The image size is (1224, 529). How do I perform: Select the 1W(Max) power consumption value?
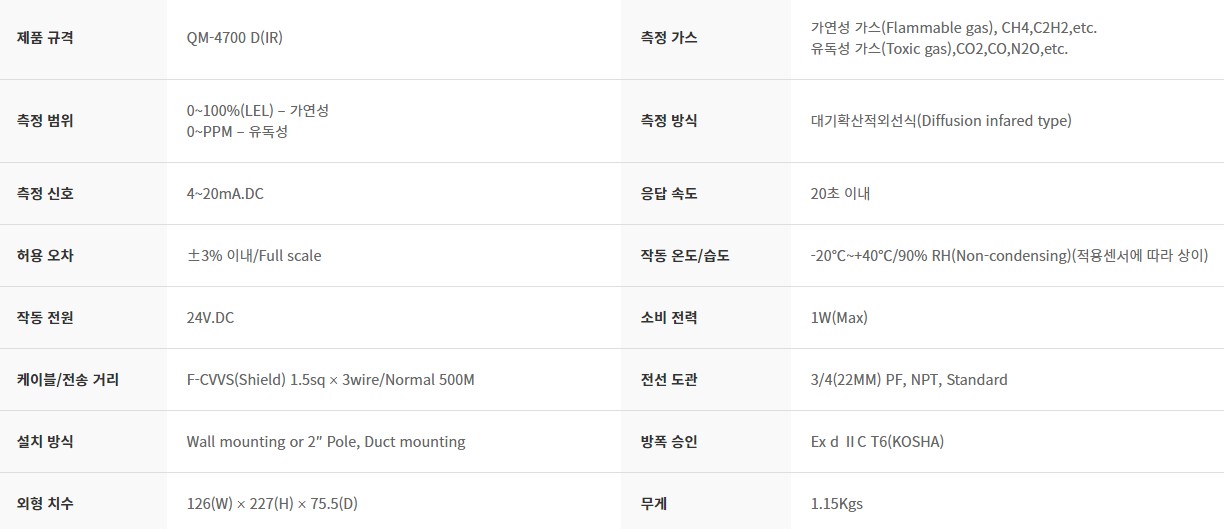point(839,318)
